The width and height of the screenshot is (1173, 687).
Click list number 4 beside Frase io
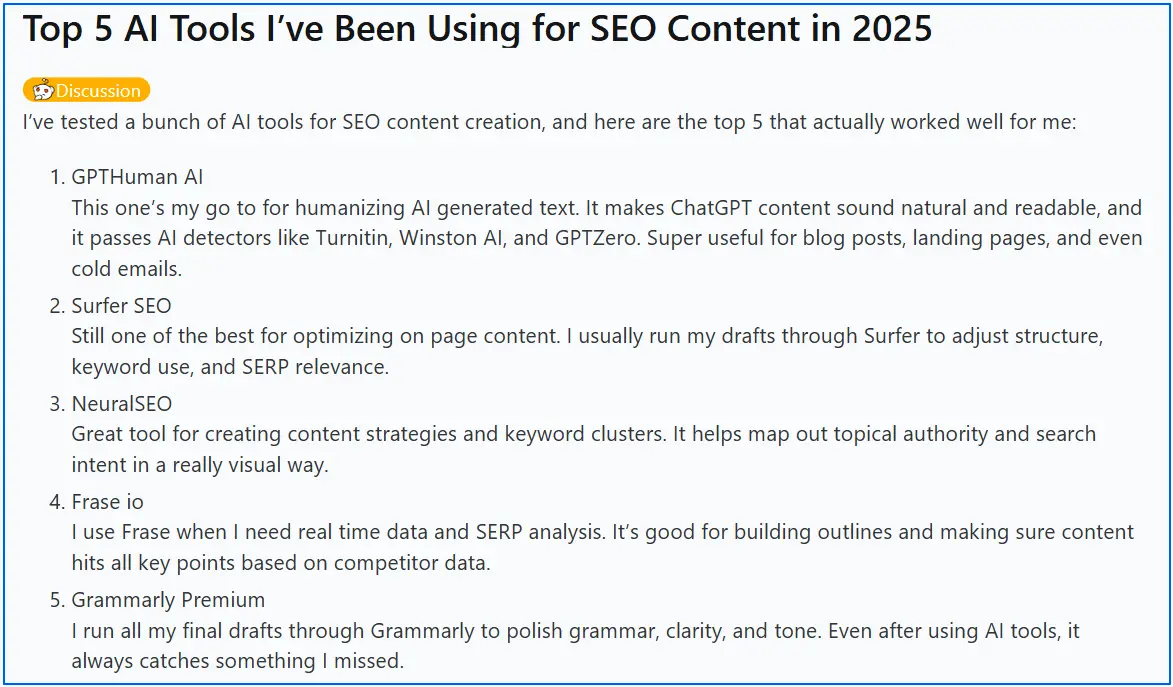click(x=56, y=501)
